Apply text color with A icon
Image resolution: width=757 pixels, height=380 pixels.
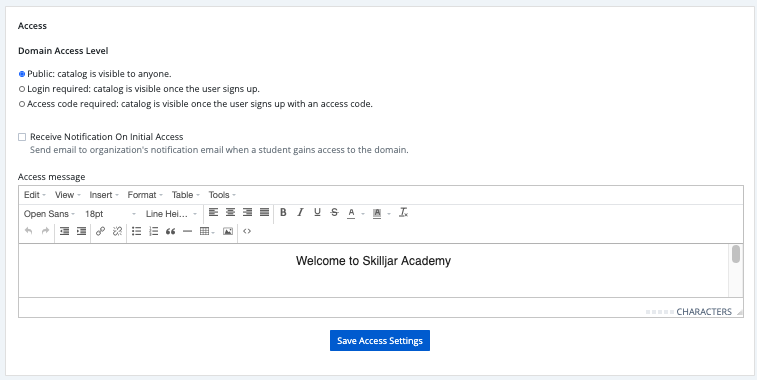coord(351,213)
